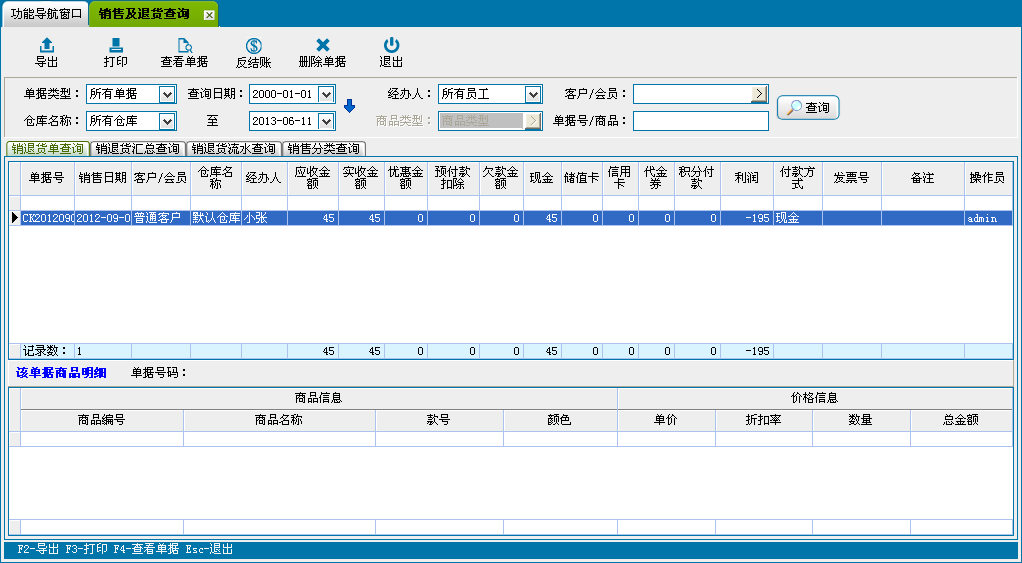Click the 信用卡 column header
This screenshot has height=563, width=1022.
[620, 178]
